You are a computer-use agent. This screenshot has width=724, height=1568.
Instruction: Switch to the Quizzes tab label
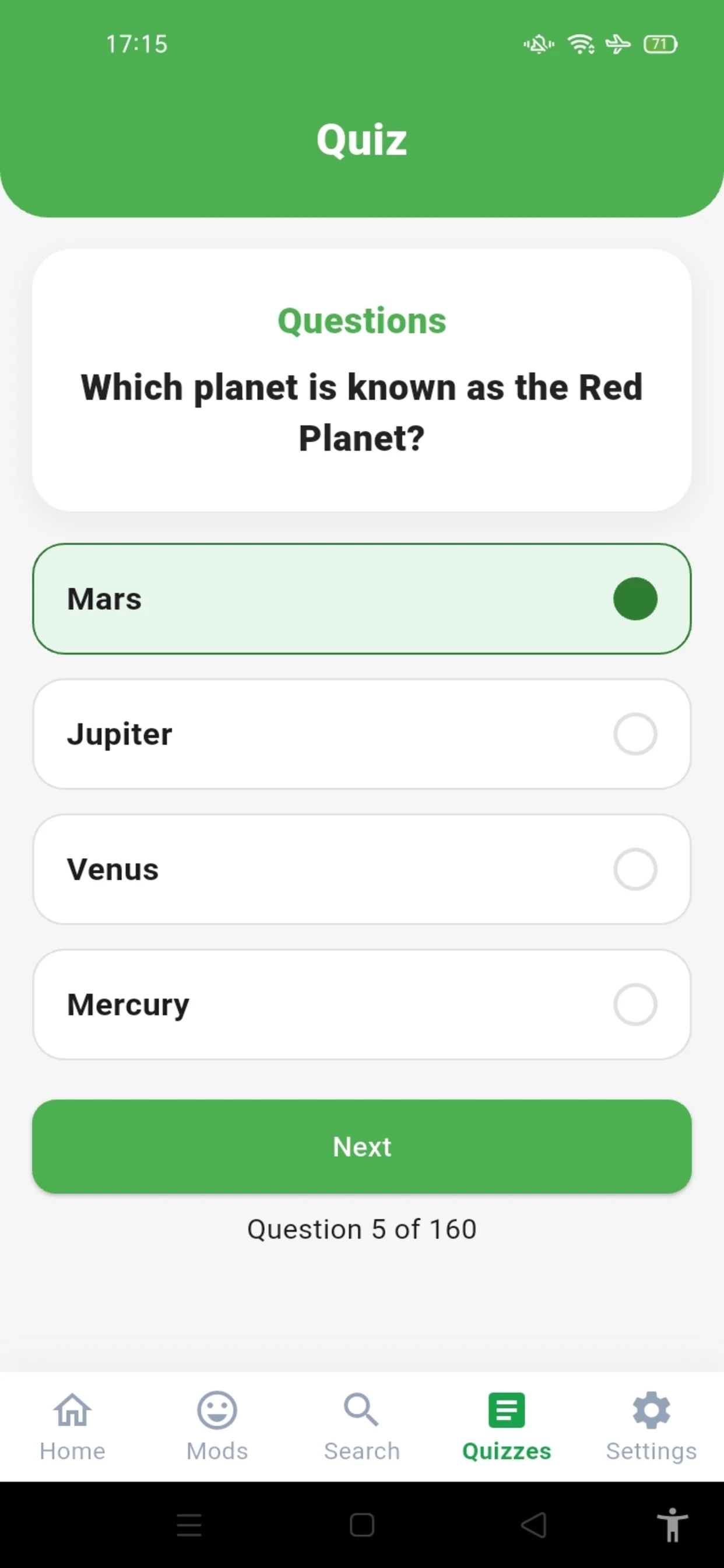pyautogui.click(x=506, y=1451)
